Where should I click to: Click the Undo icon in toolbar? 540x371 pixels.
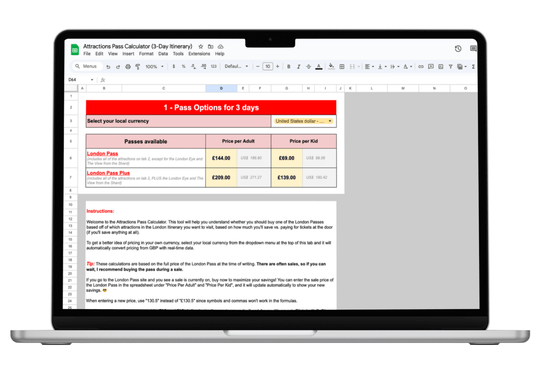(x=108, y=66)
